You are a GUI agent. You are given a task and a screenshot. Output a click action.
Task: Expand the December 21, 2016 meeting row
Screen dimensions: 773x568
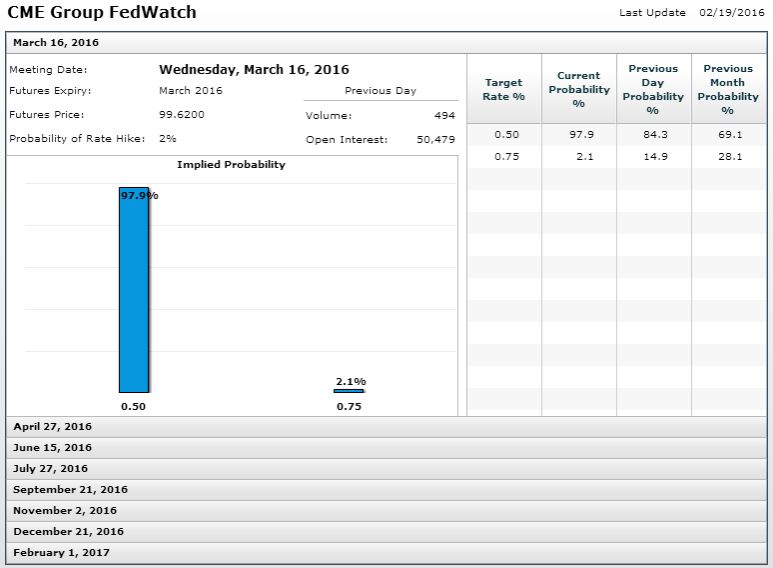[x=68, y=532]
